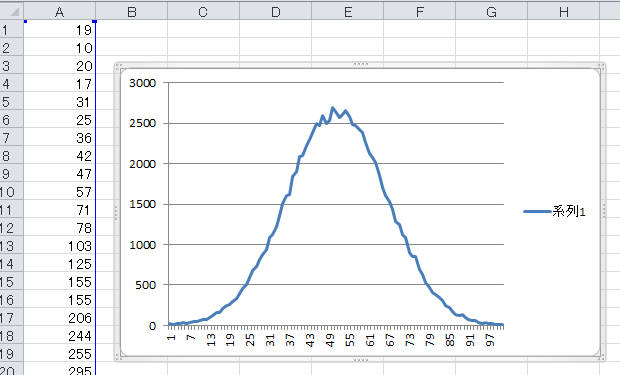The height and width of the screenshot is (375, 620).
Task: Select the 2500 vertical axis label
Action: 142,123
